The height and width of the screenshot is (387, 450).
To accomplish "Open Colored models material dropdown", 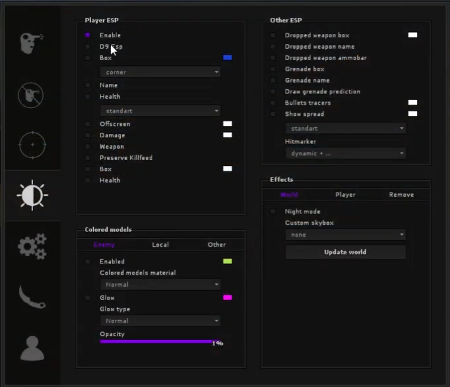I will (160, 285).
